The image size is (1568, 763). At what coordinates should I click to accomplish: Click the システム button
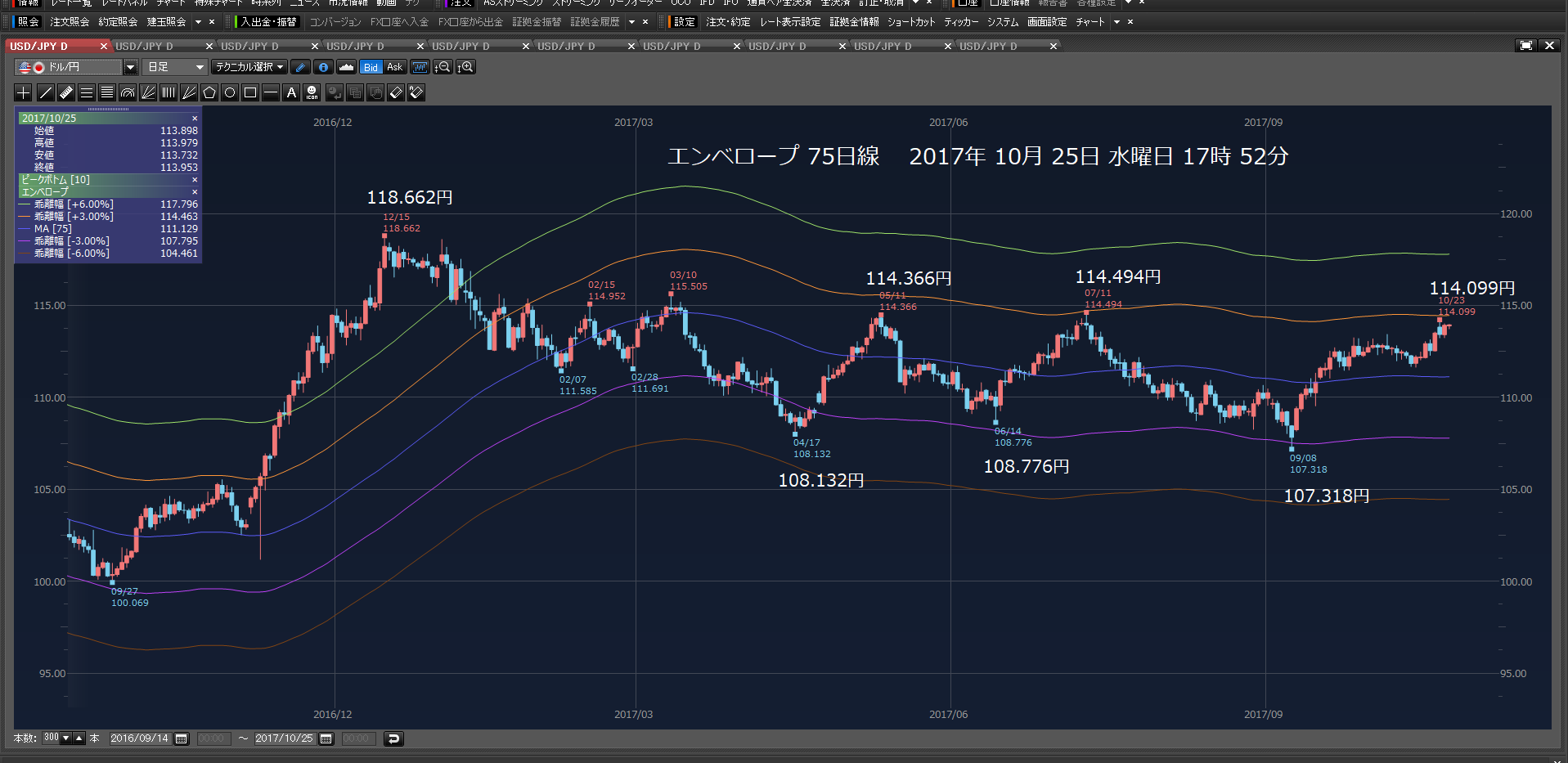[x=1003, y=22]
